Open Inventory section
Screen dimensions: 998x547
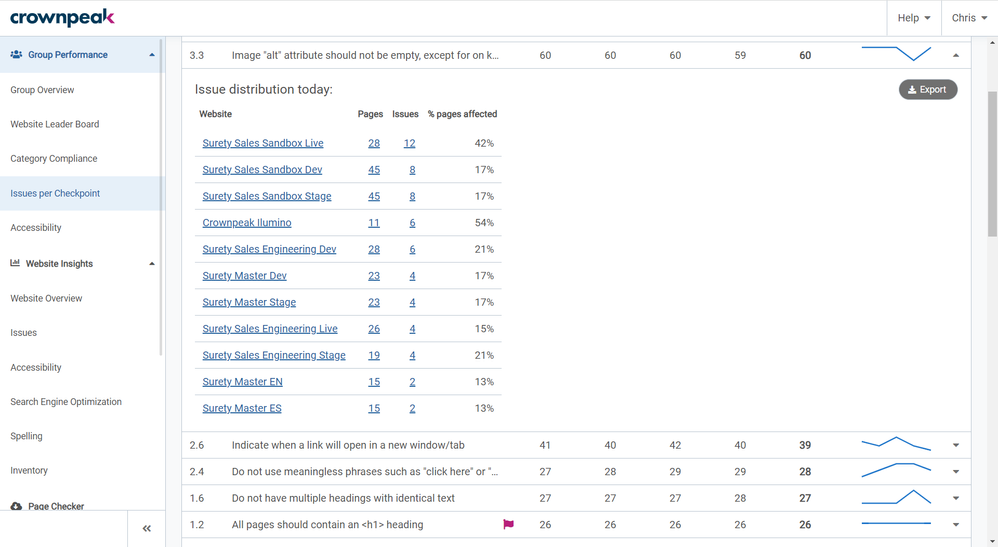pyautogui.click(x=29, y=471)
